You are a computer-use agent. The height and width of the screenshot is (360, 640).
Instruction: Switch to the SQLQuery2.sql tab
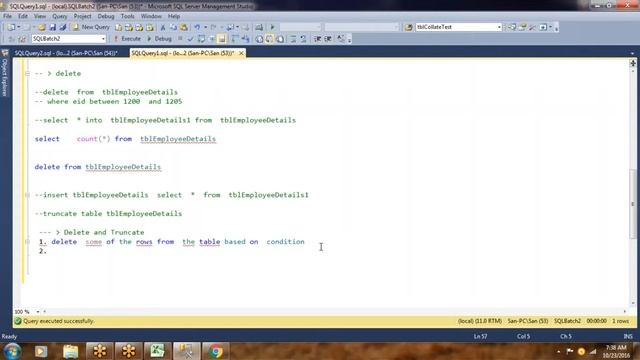pos(66,53)
